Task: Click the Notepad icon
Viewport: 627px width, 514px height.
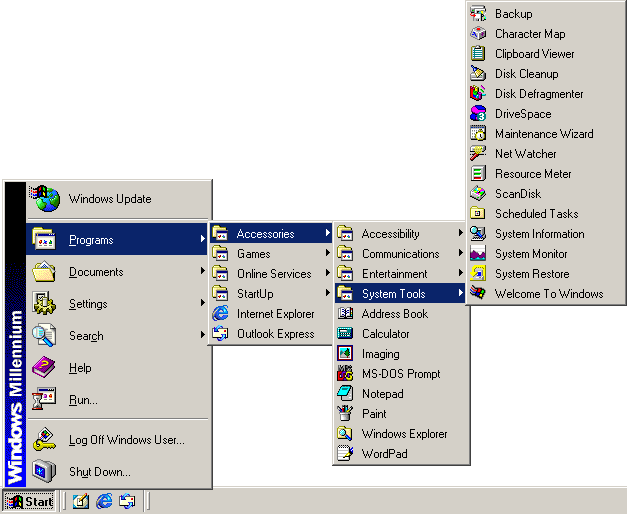Action: (345, 394)
